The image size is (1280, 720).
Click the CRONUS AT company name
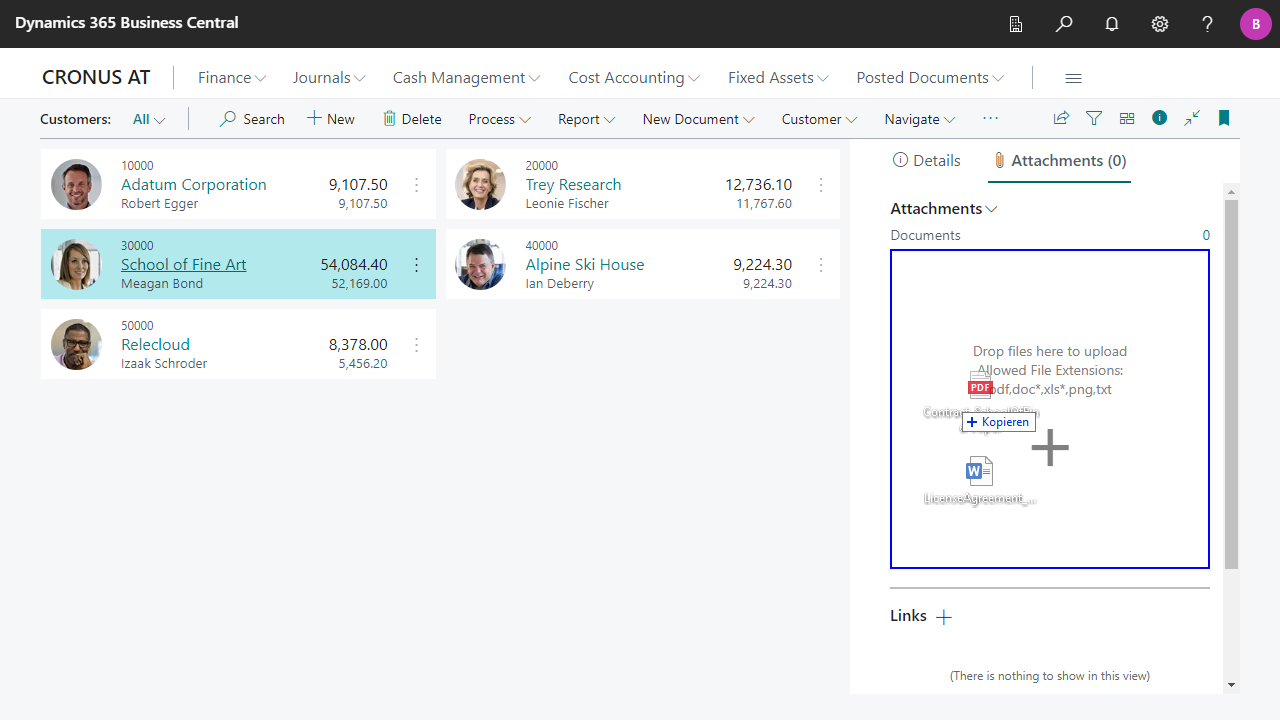click(96, 77)
